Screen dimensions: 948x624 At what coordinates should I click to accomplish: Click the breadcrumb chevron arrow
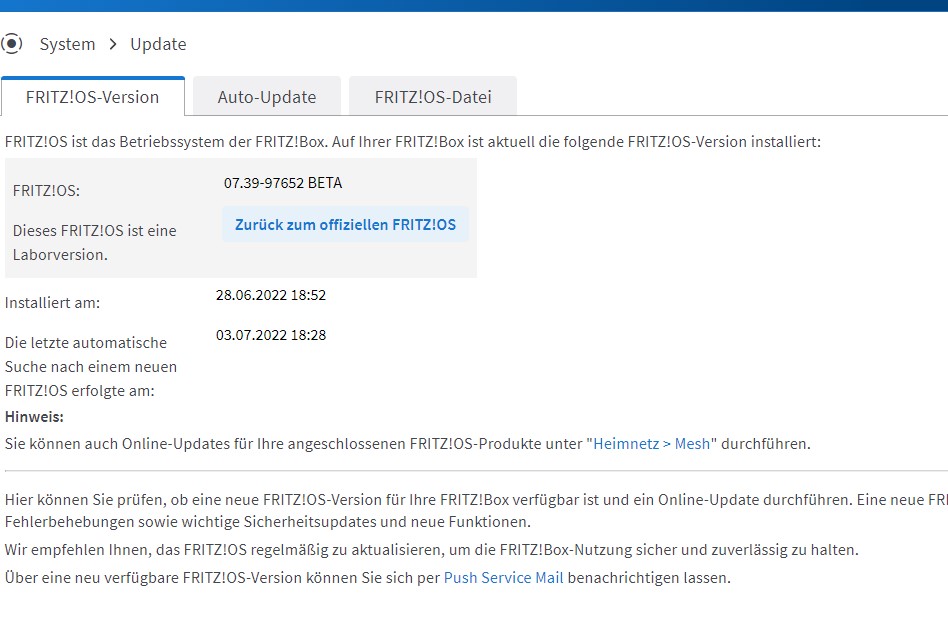[x=113, y=44]
